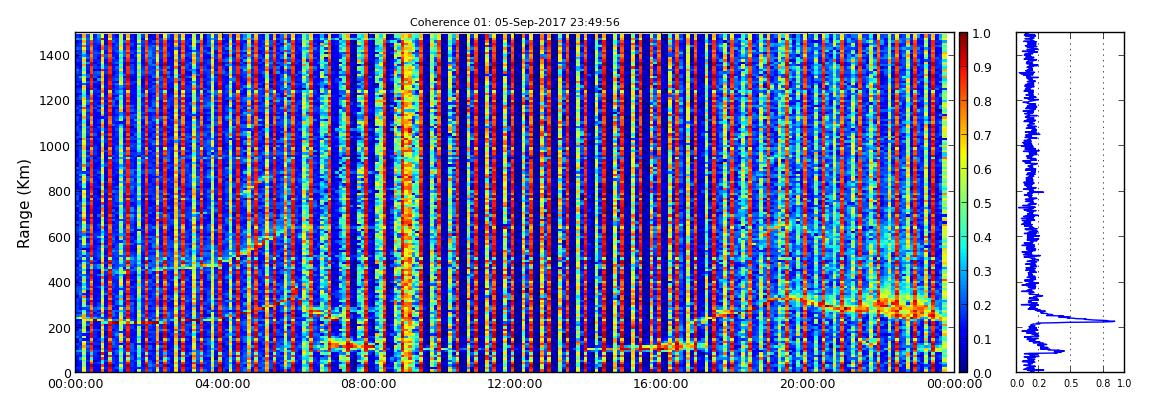The image size is (1150, 407).
Task: Click the plot title "Coherence 01: 05-Sep-2017 23:49:56"
Action: (514, 23)
